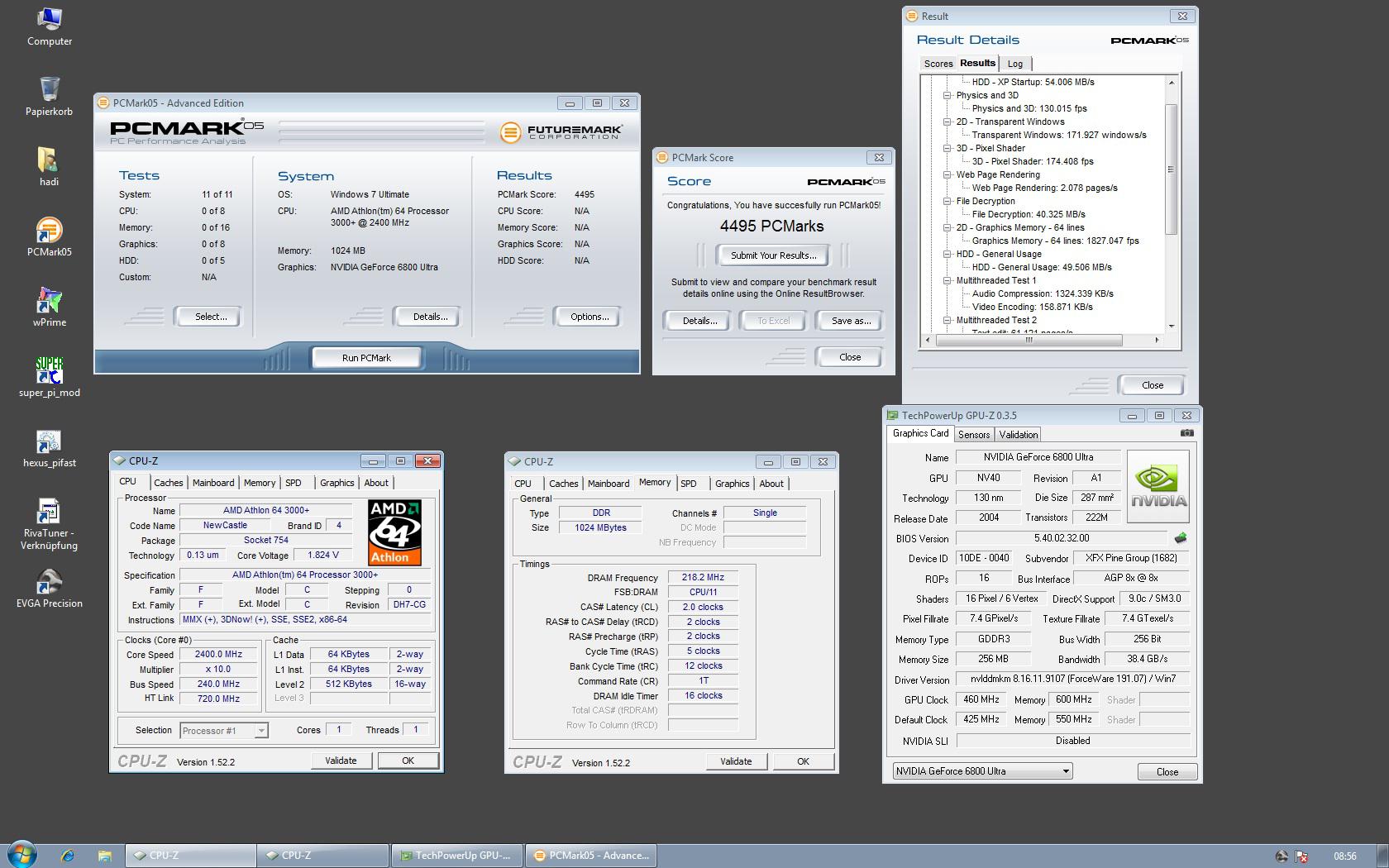Select the Graphics tab in the CPU-Z Memory window
Image resolution: width=1389 pixels, height=868 pixels.
(x=733, y=484)
